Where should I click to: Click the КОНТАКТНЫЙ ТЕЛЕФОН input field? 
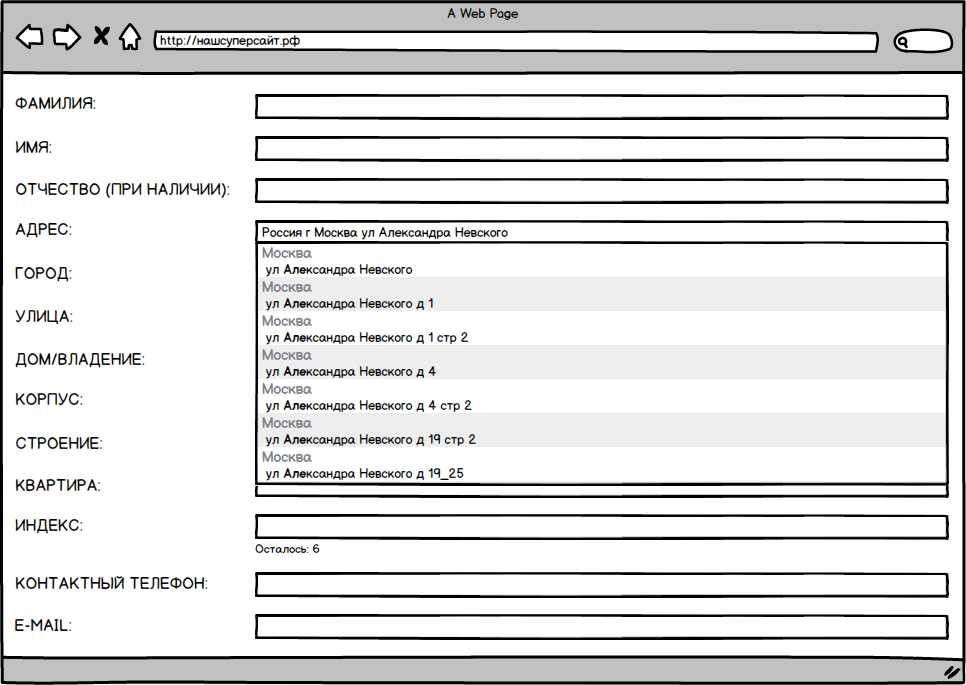(x=601, y=585)
